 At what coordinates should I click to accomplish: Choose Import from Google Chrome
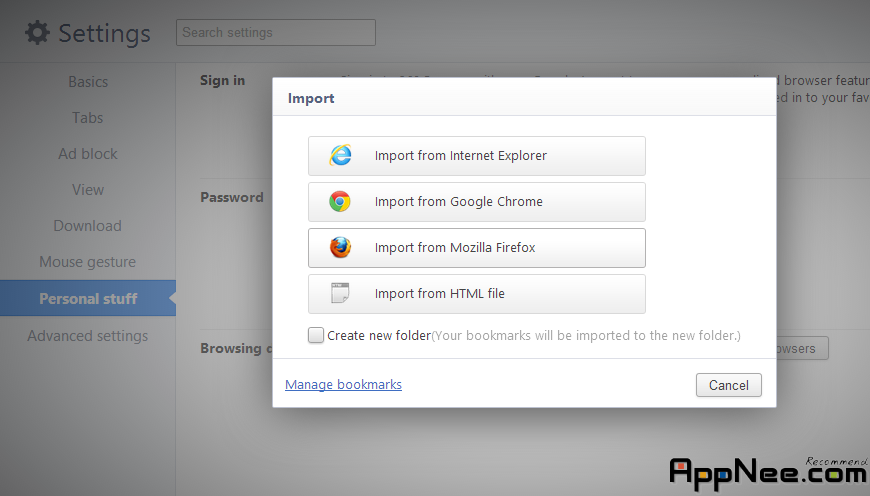coord(477,202)
